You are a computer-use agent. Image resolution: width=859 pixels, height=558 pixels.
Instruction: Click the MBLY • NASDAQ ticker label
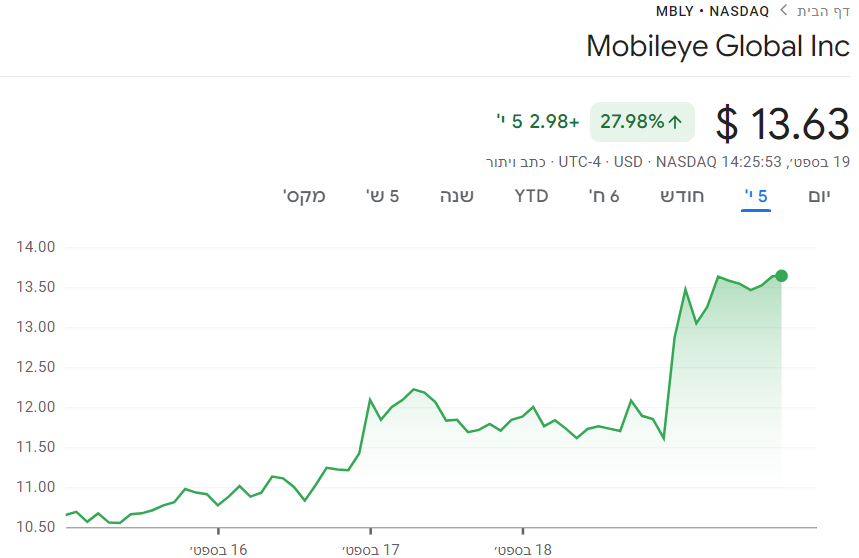pyautogui.click(x=713, y=11)
